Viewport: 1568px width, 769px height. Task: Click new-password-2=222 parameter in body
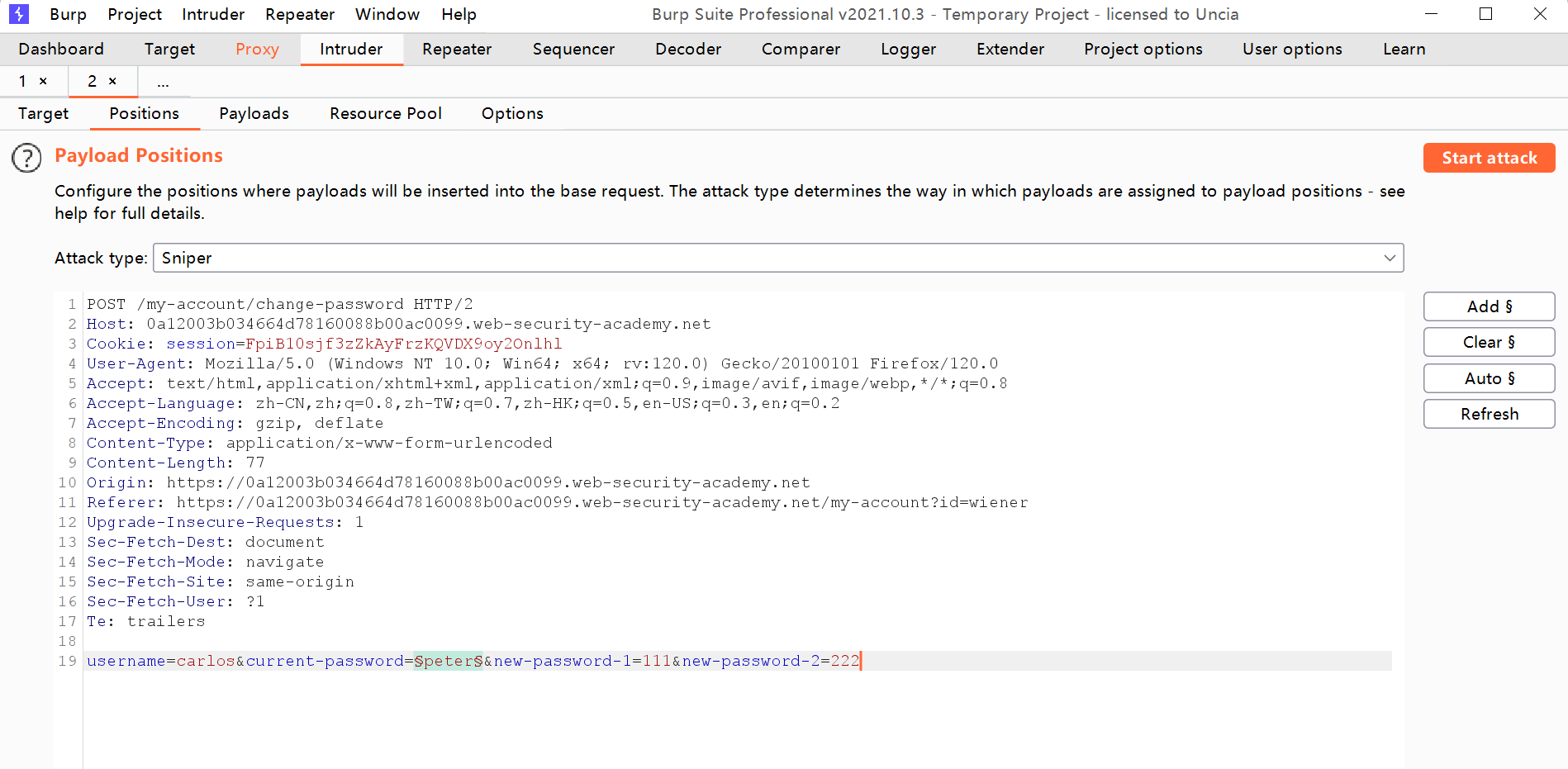771,661
